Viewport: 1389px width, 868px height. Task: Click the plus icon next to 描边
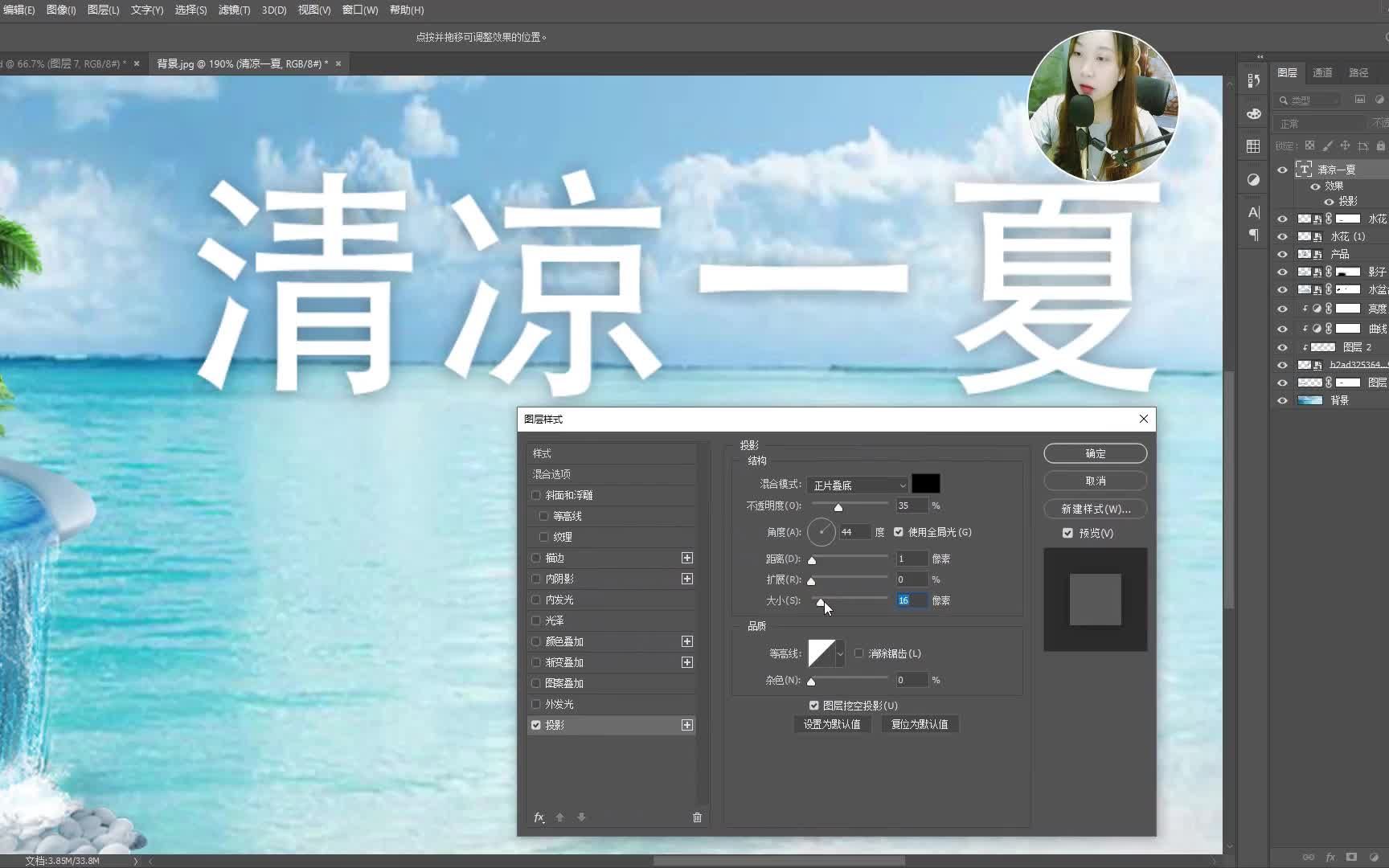click(x=687, y=558)
